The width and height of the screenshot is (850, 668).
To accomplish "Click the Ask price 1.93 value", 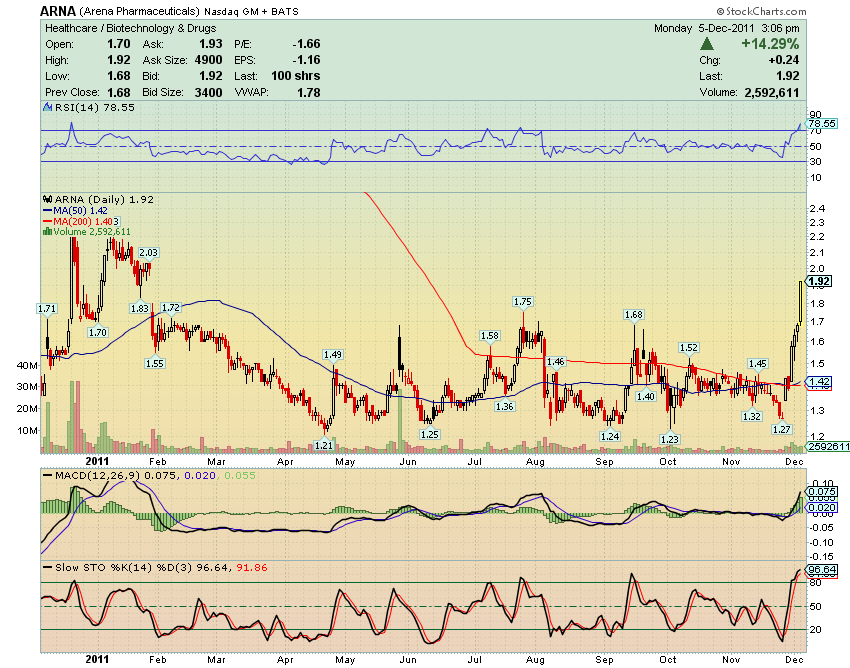I will coord(211,44).
